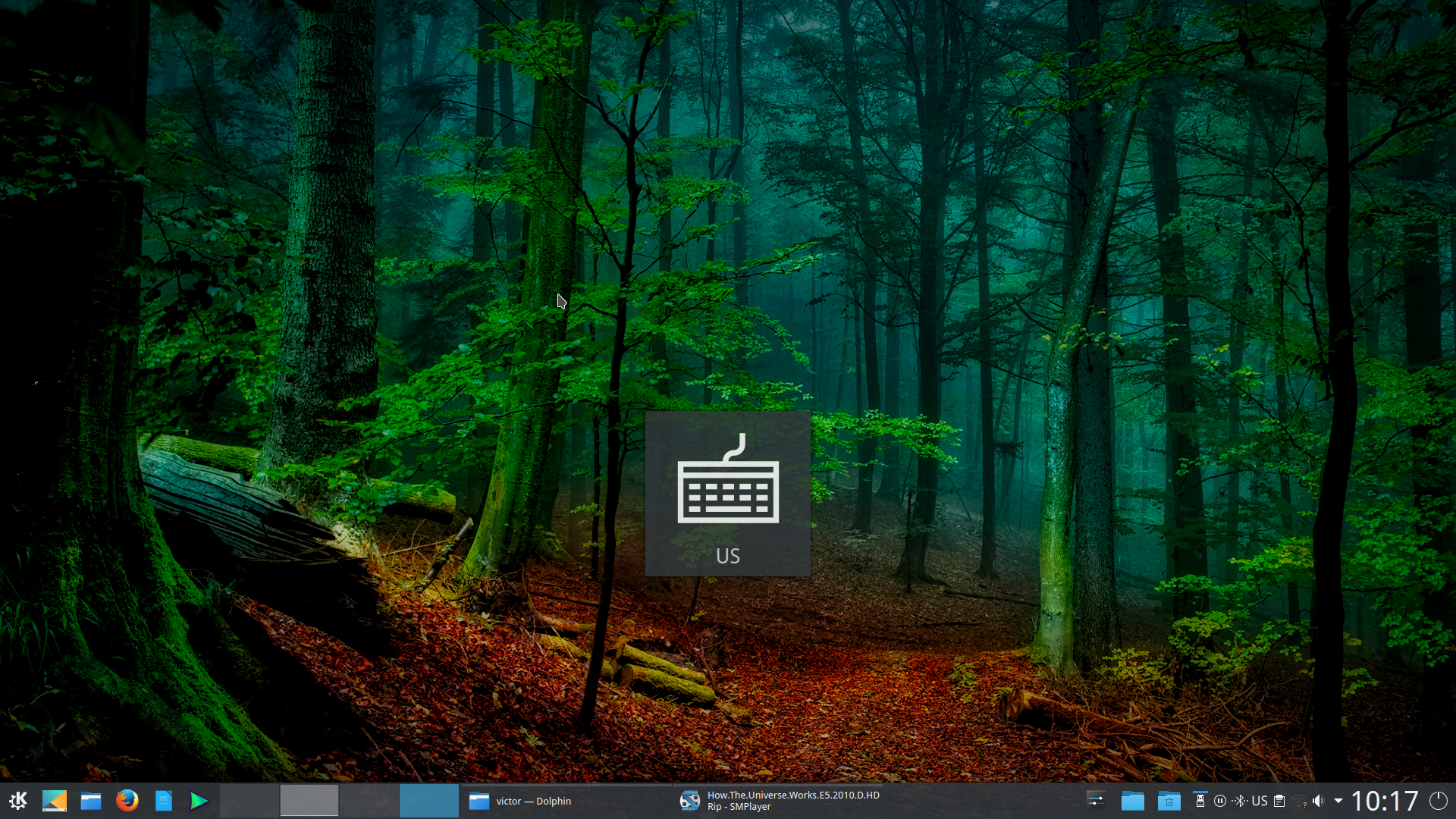The image size is (1456, 819).
Task: Click the Show Desktop icon in panel
Action: click(55, 801)
